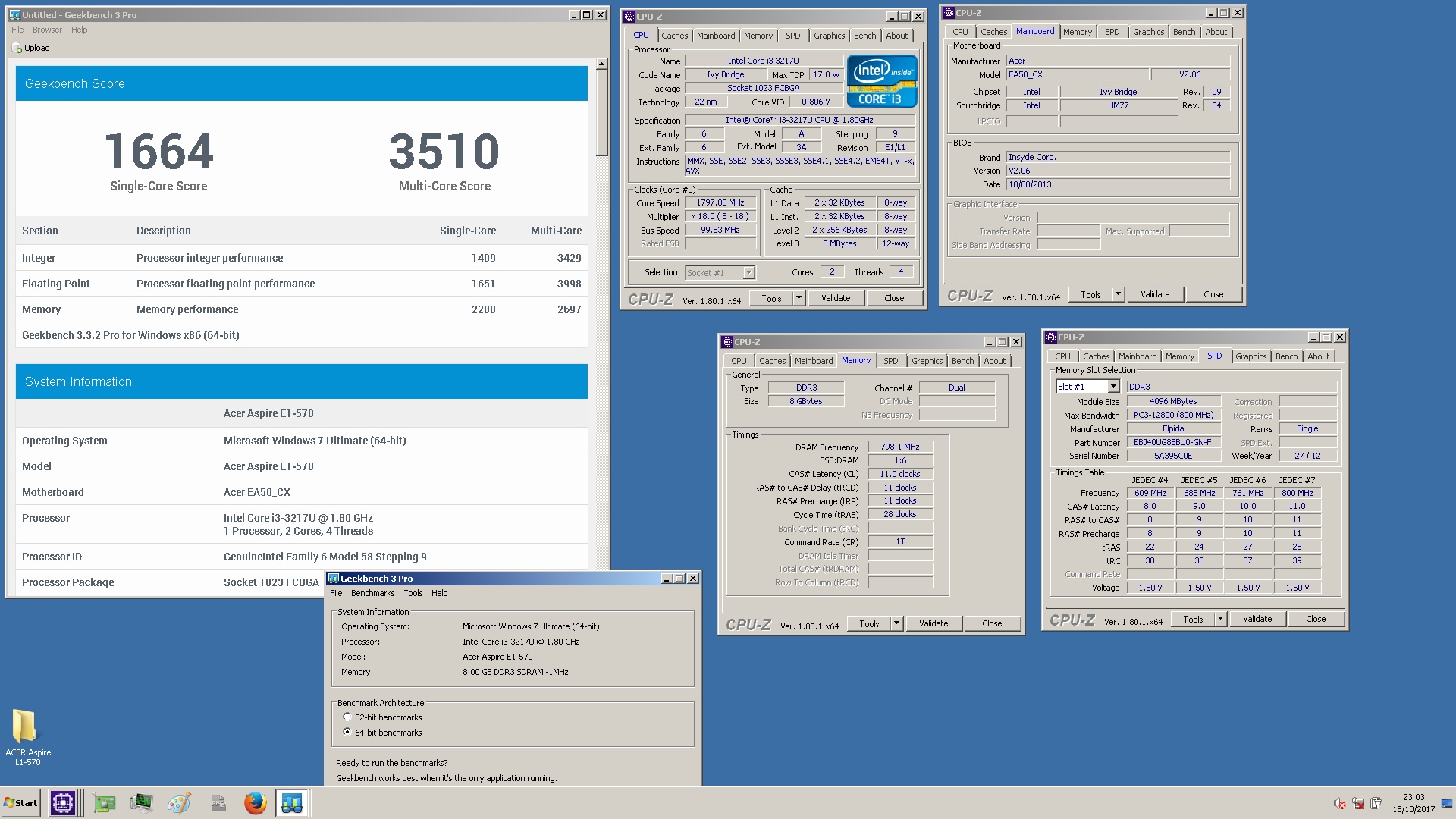Click title bar icon of Untitled Geekbench window
Viewport: 1456px width, 819px height.
tap(14, 14)
